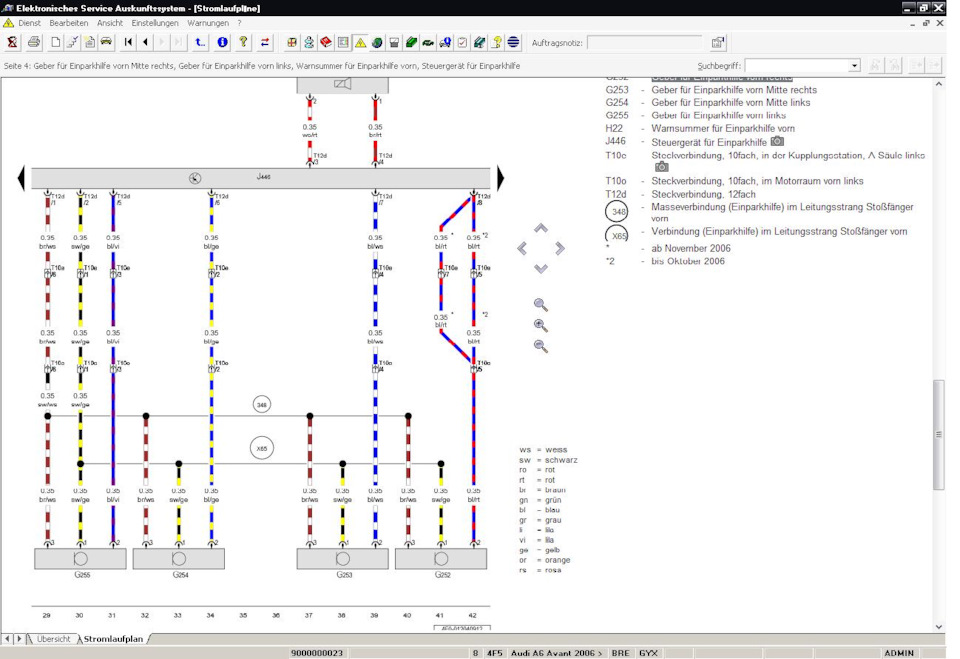Open the Suchbegriff dropdown list

854,66
